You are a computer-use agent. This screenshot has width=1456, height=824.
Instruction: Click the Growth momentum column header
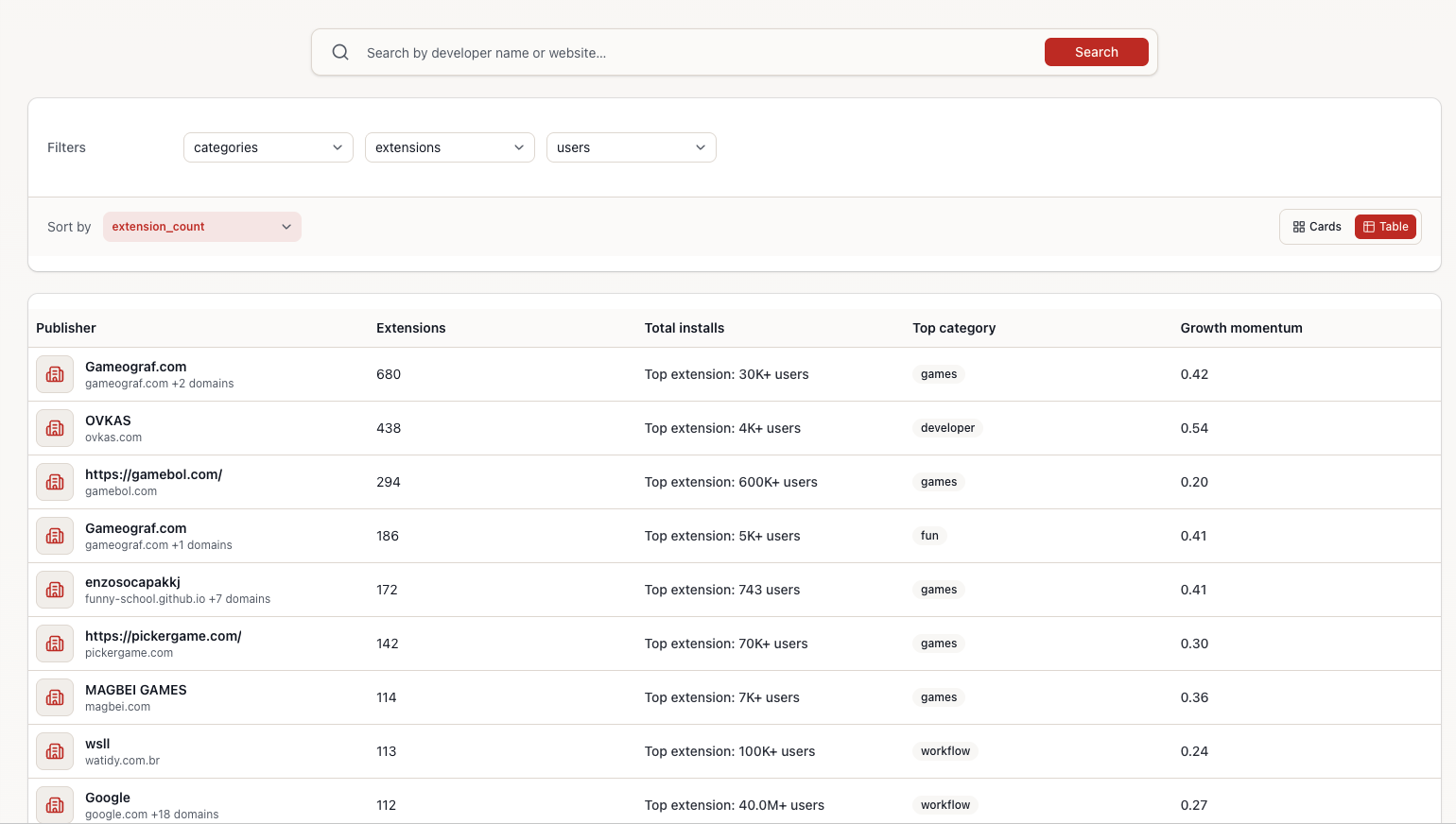[x=1241, y=328]
